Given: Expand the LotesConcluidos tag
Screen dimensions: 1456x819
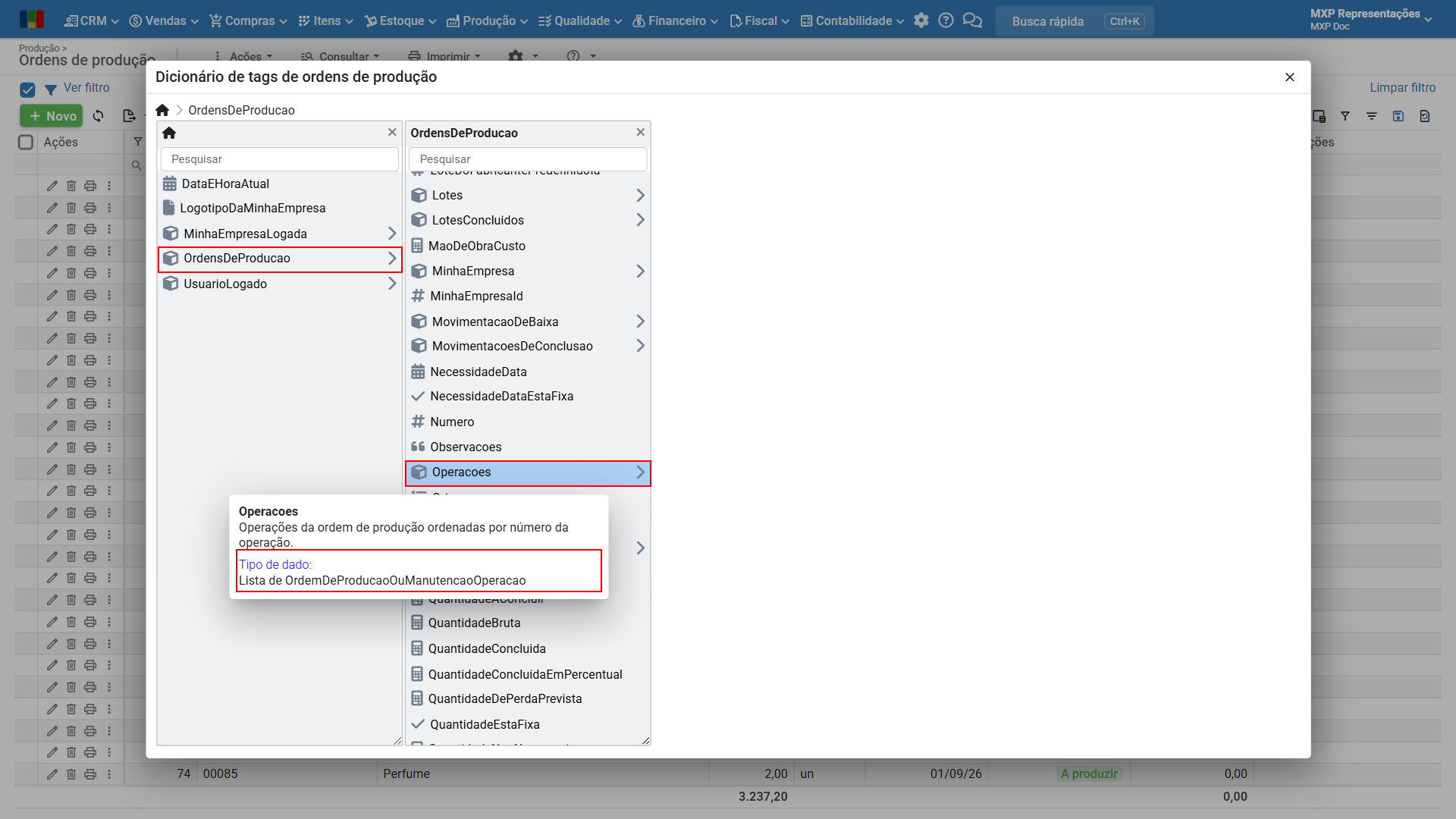Looking at the screenshot, I should 528,221.
